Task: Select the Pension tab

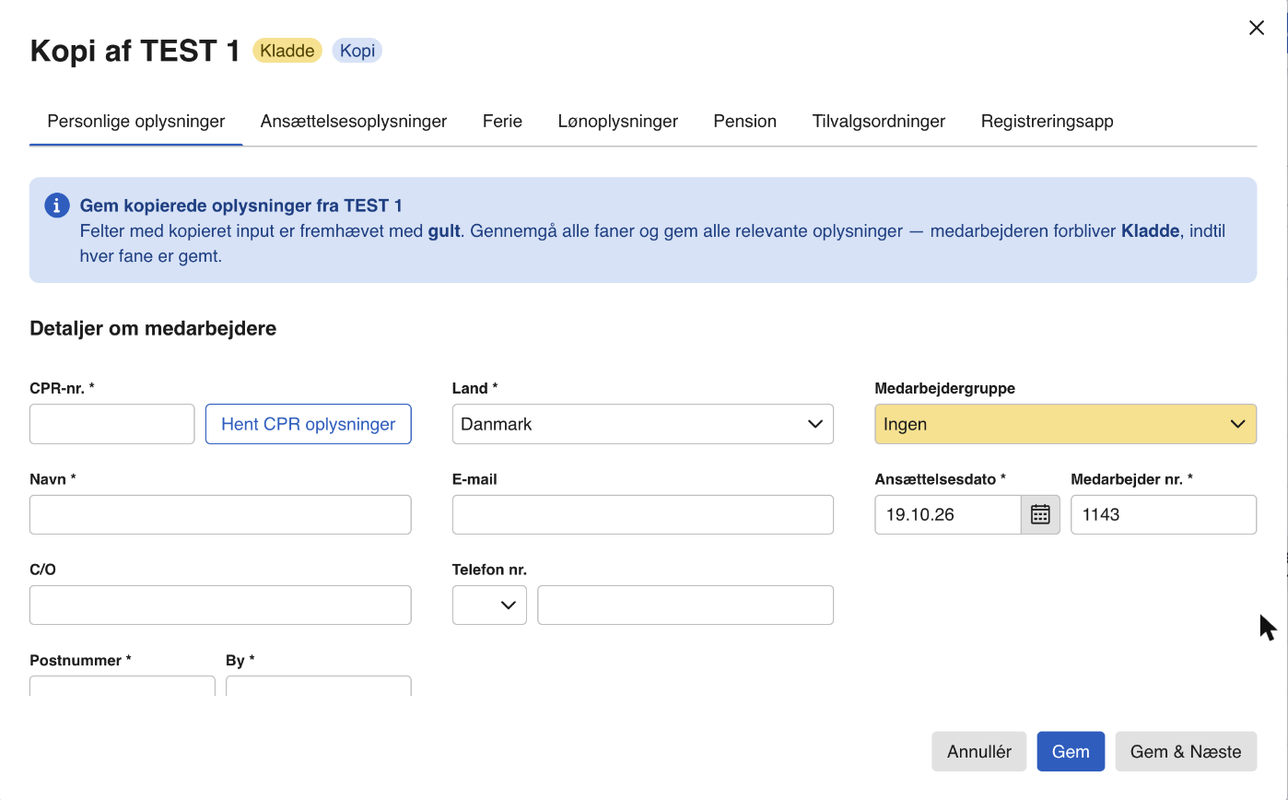Action: [x=745, y=121]
